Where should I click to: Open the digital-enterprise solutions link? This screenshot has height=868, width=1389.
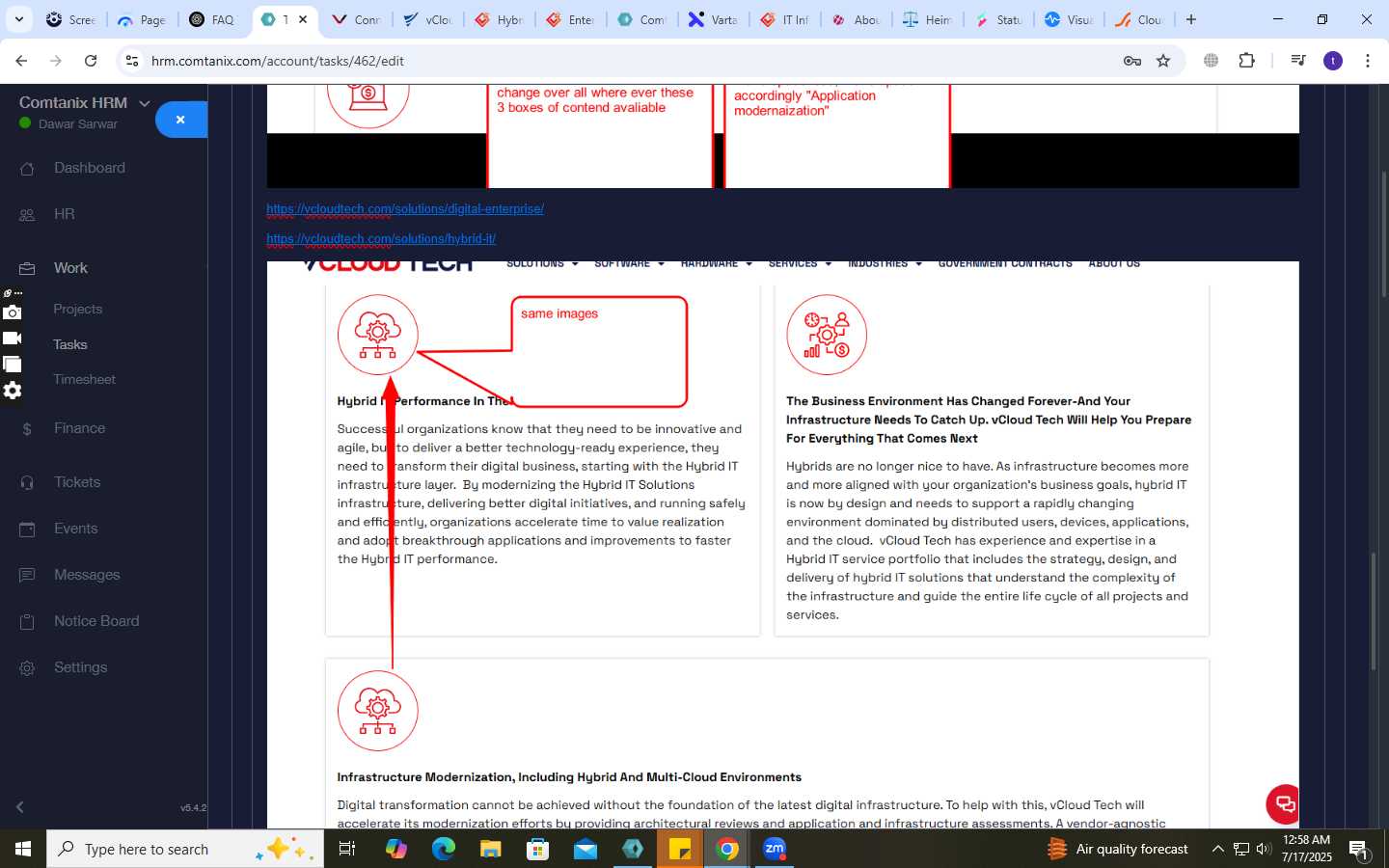405,209
